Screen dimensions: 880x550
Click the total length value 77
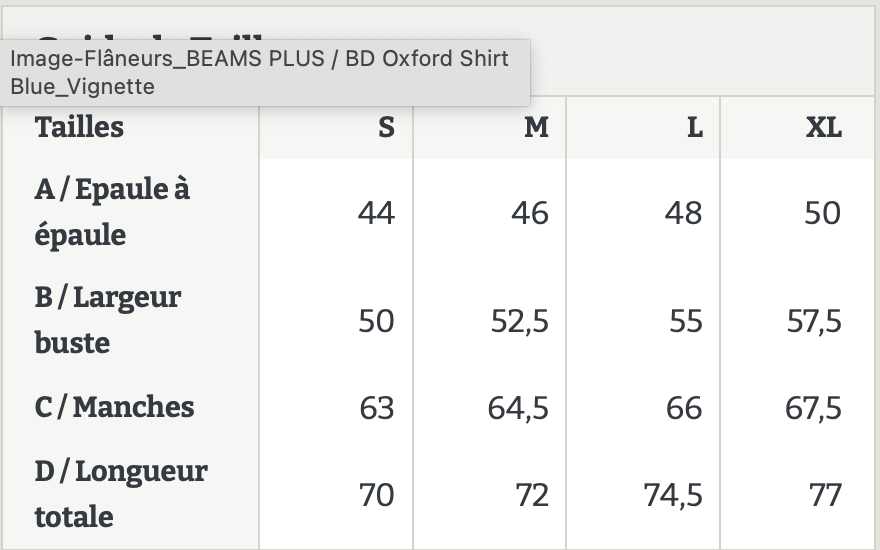pyautogui.click(x=825, y=496)
